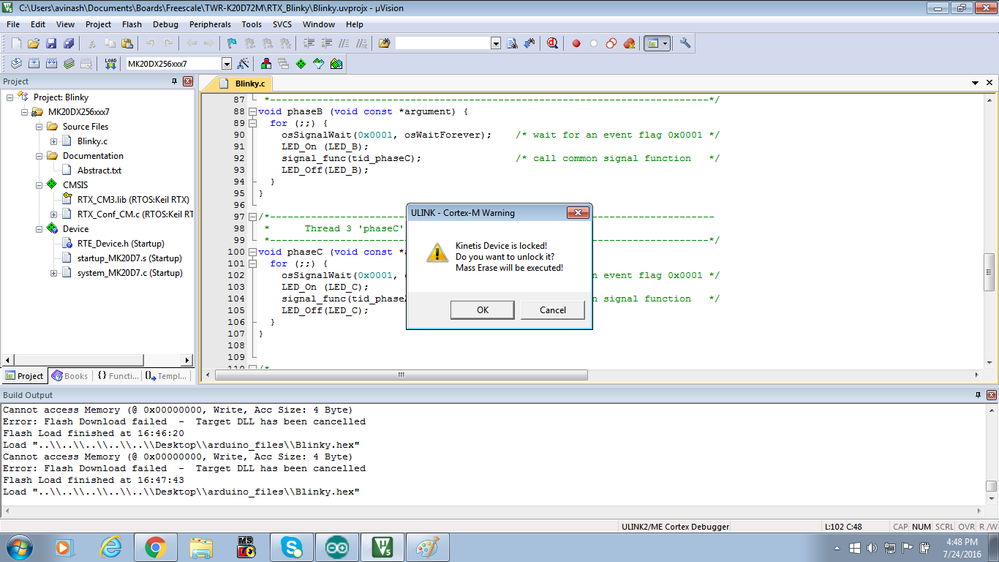Viewport: 999px width, 562px height.
Task: Click editor horizontal scrollbar thumb
Action: click(401, 375)
